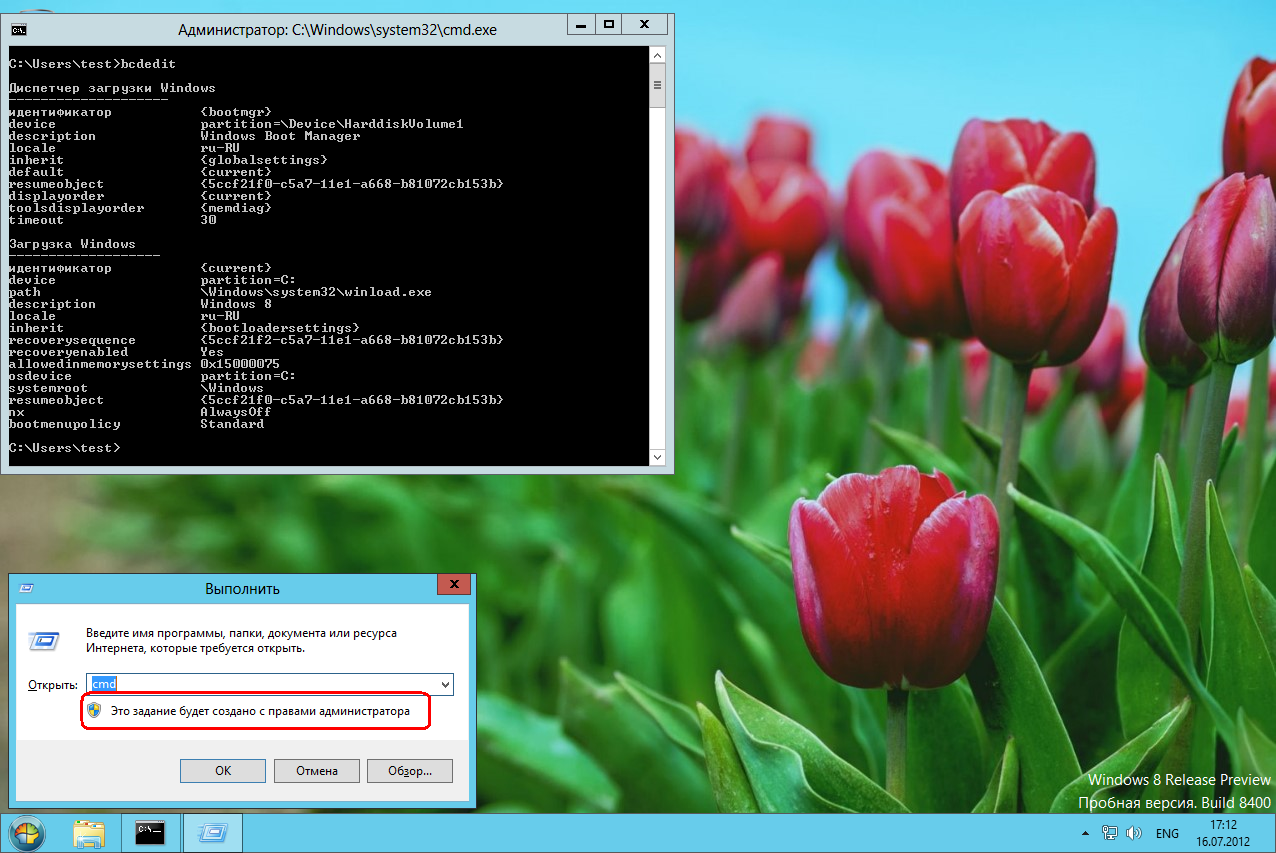Open the ENG input language selector
Image resolution: width=1276 pixels, height=853 pixels.
point(1168,832)
